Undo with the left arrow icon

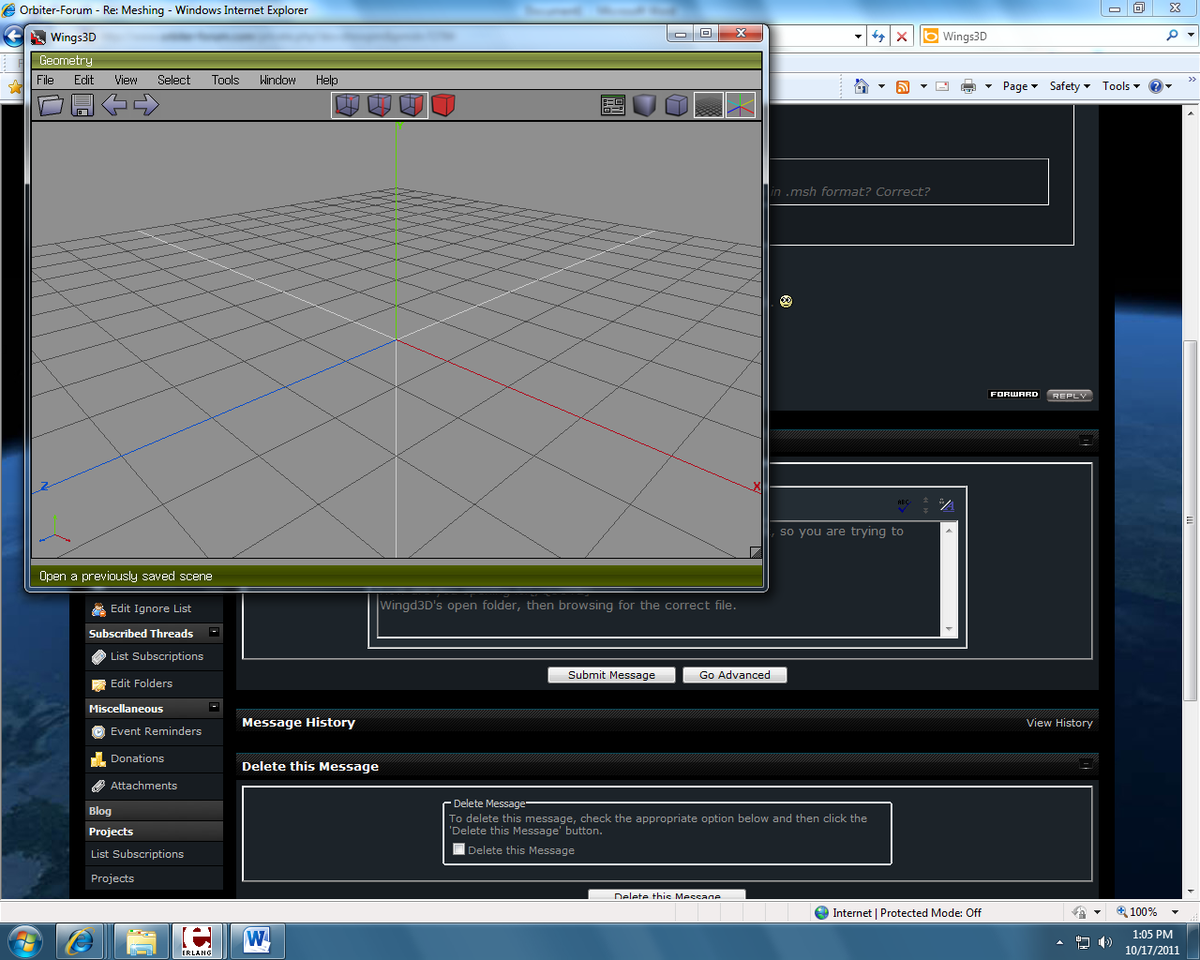click(x=114, y=105)
